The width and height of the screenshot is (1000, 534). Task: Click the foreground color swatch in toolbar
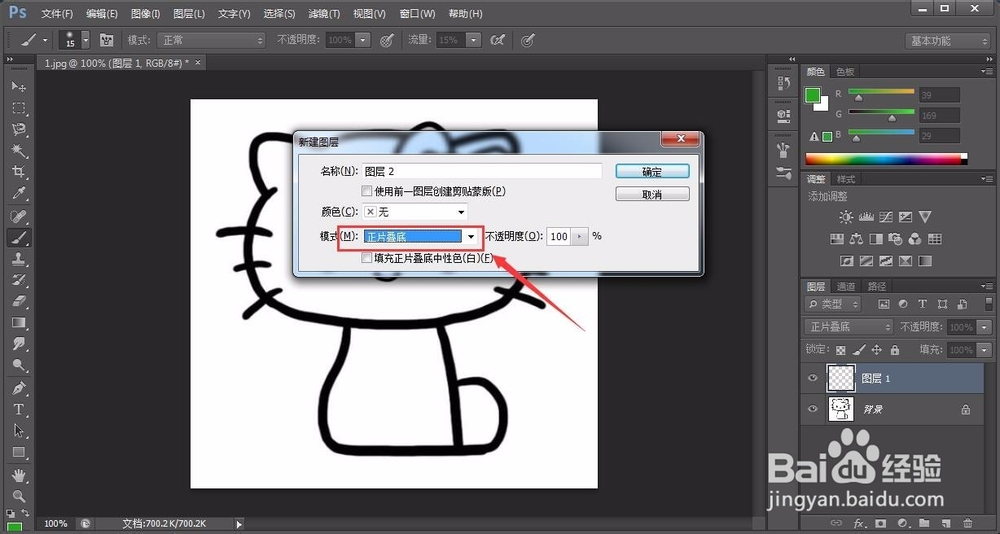click(x=13, y=526)
